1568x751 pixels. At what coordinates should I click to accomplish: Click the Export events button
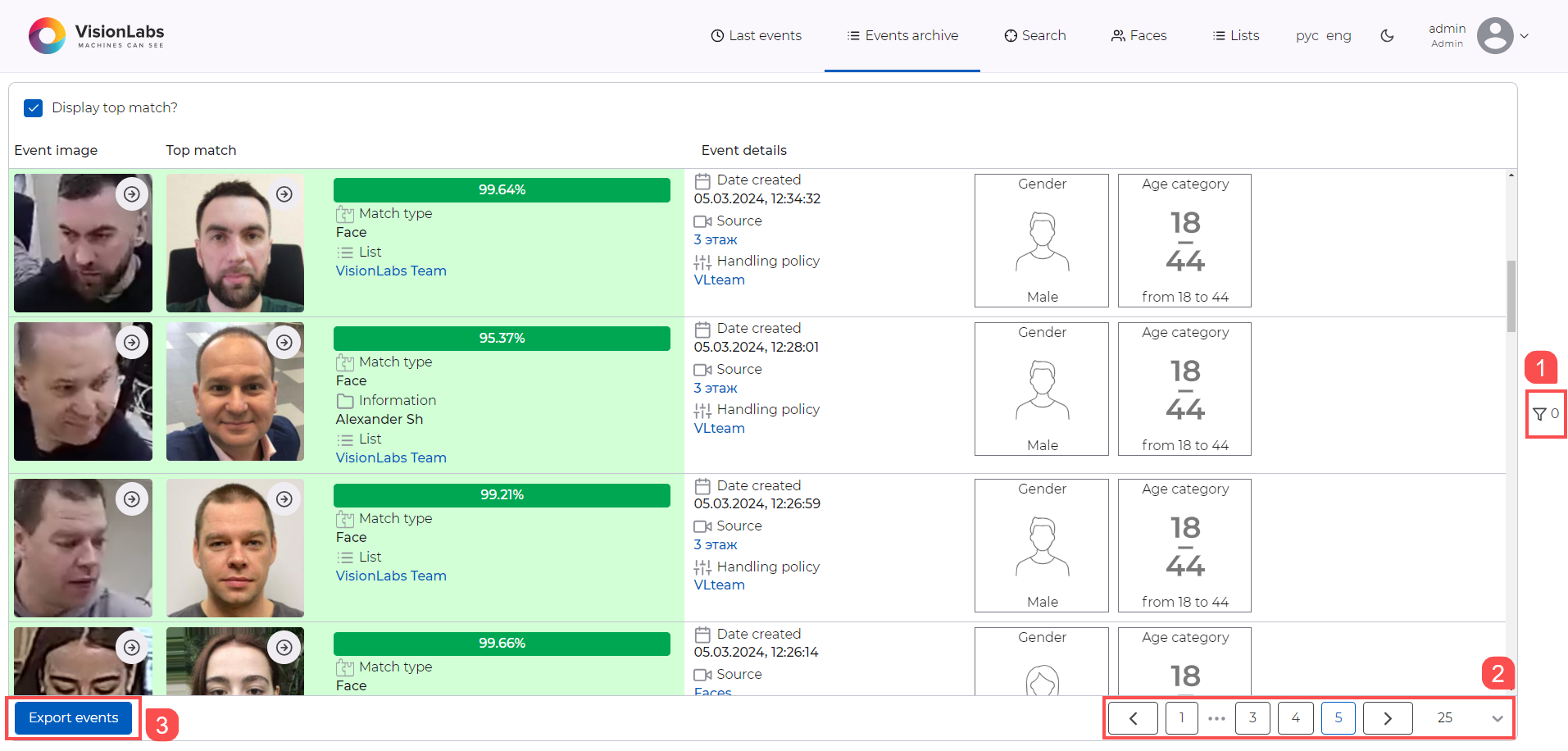point(73,717)
